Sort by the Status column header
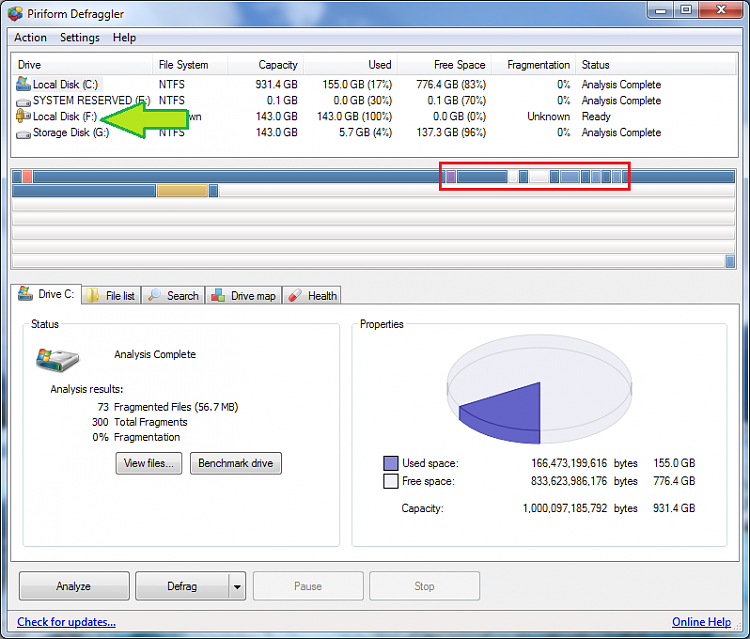 point(655,65)
